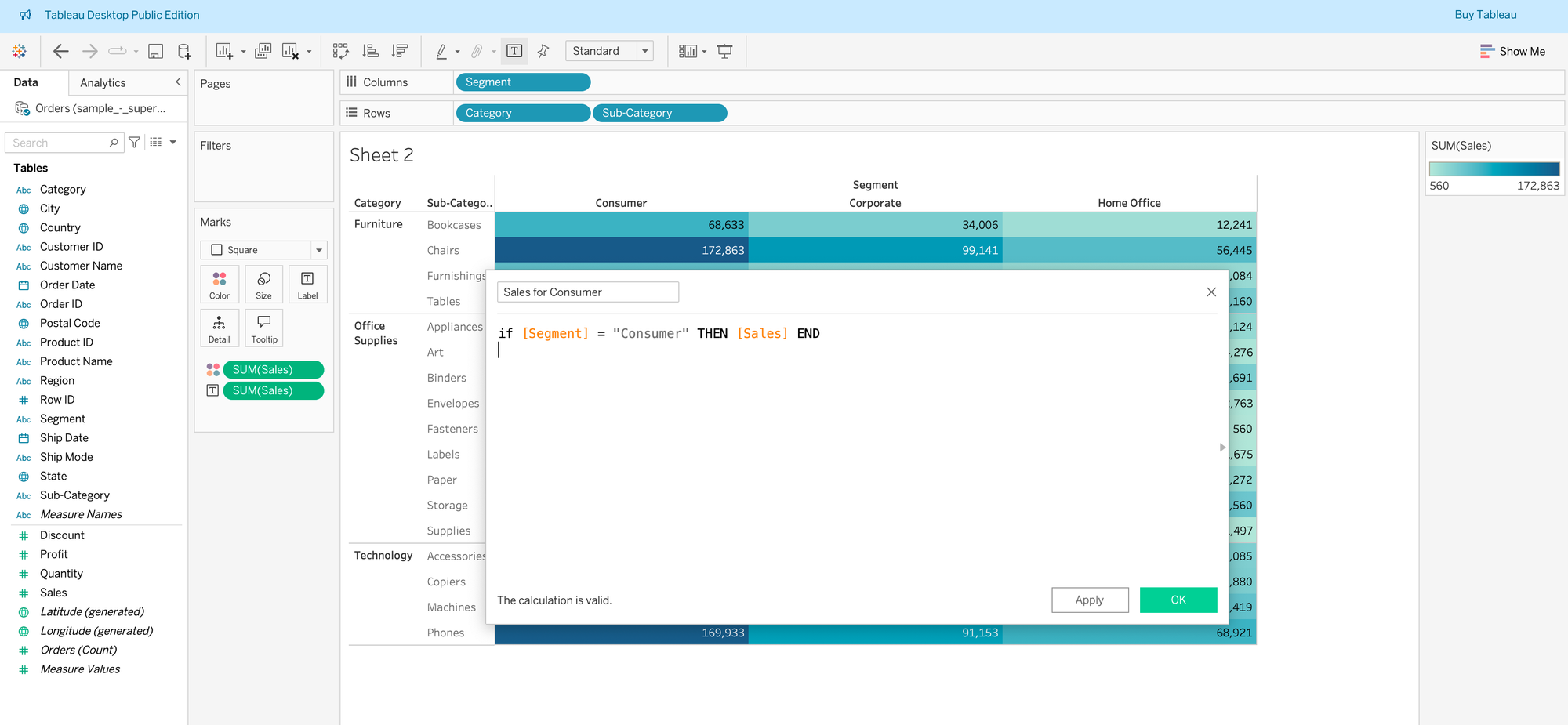The image size is (1568, 725).
Task: Click the Category pill on Rows
Action: click(522, 113)
